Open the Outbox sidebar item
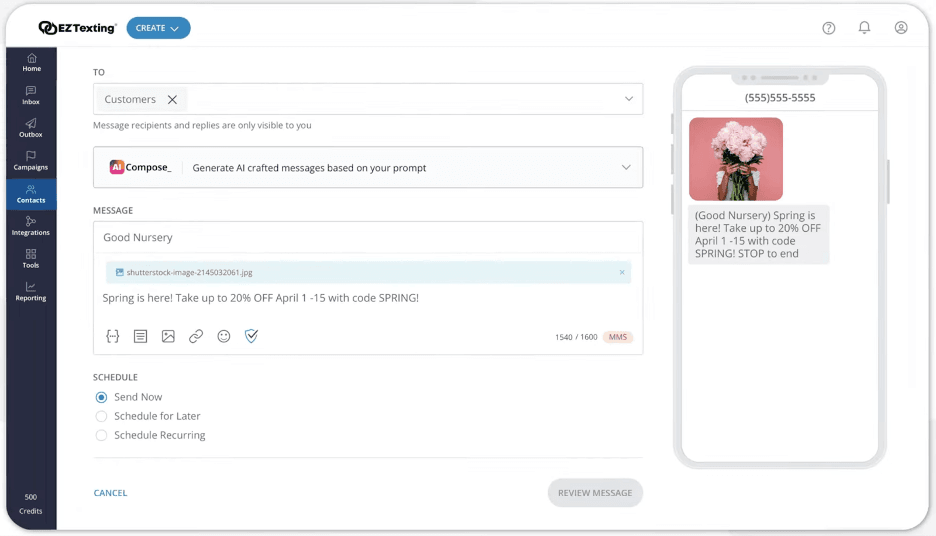Image resolution: width=936 pixels, height=536 pixels. pos(31,128)
